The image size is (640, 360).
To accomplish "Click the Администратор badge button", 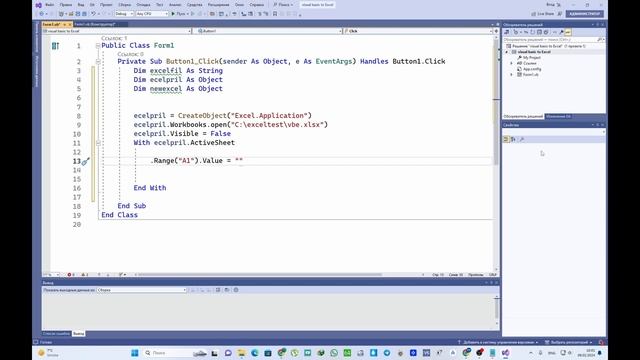I will pyautogui.click(x=584, y=14).
